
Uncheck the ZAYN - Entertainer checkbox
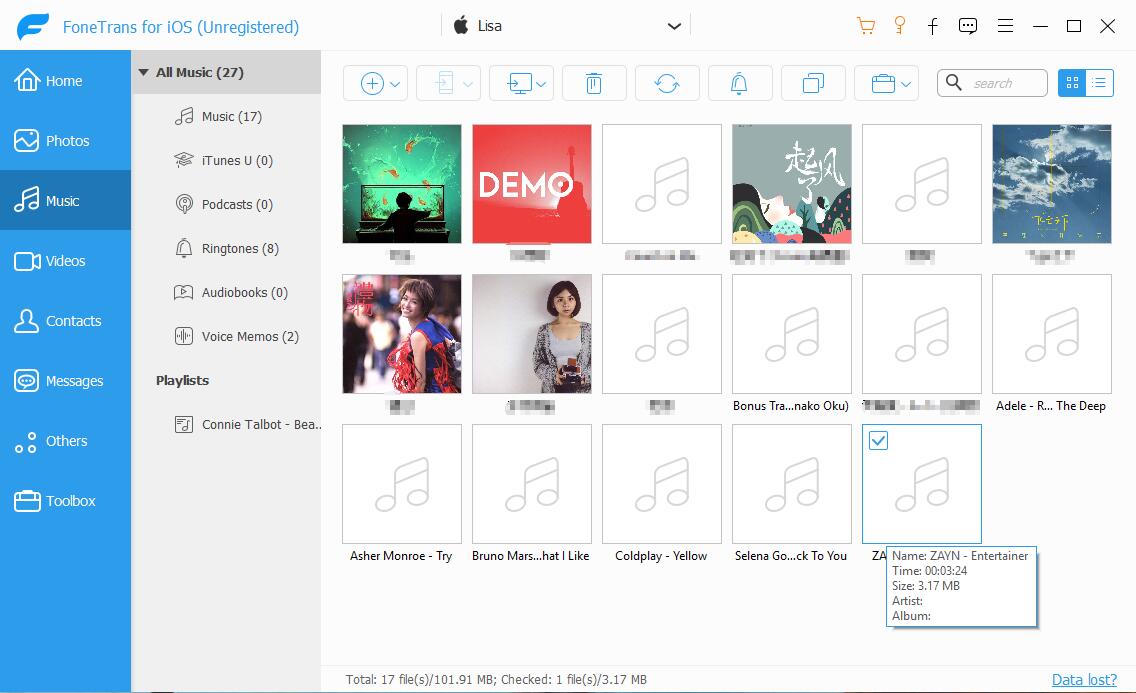click(x=878, y=440)
